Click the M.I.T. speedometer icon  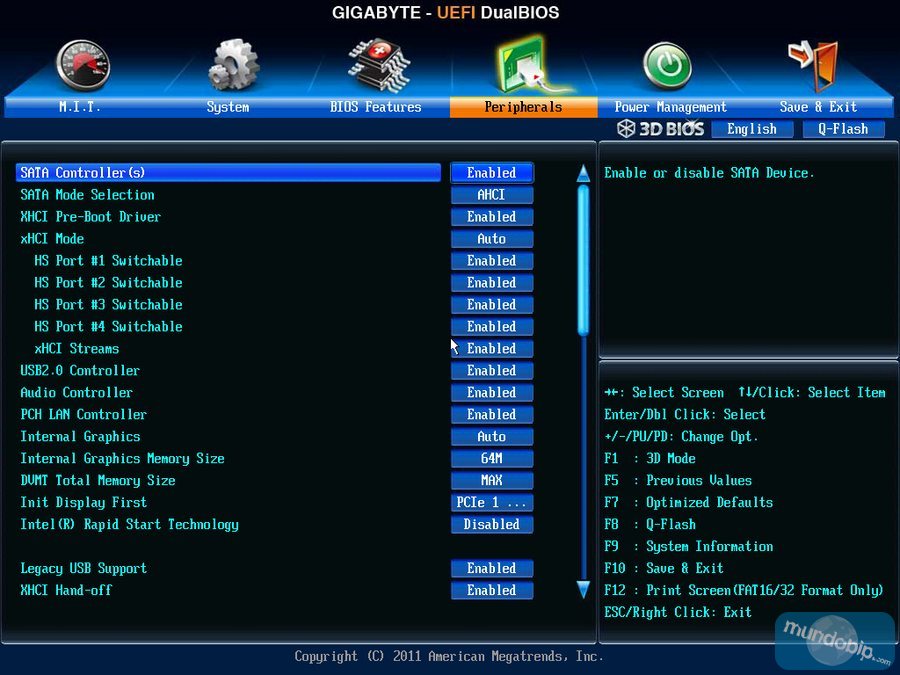pyautogui.click(x=83, y=65)
